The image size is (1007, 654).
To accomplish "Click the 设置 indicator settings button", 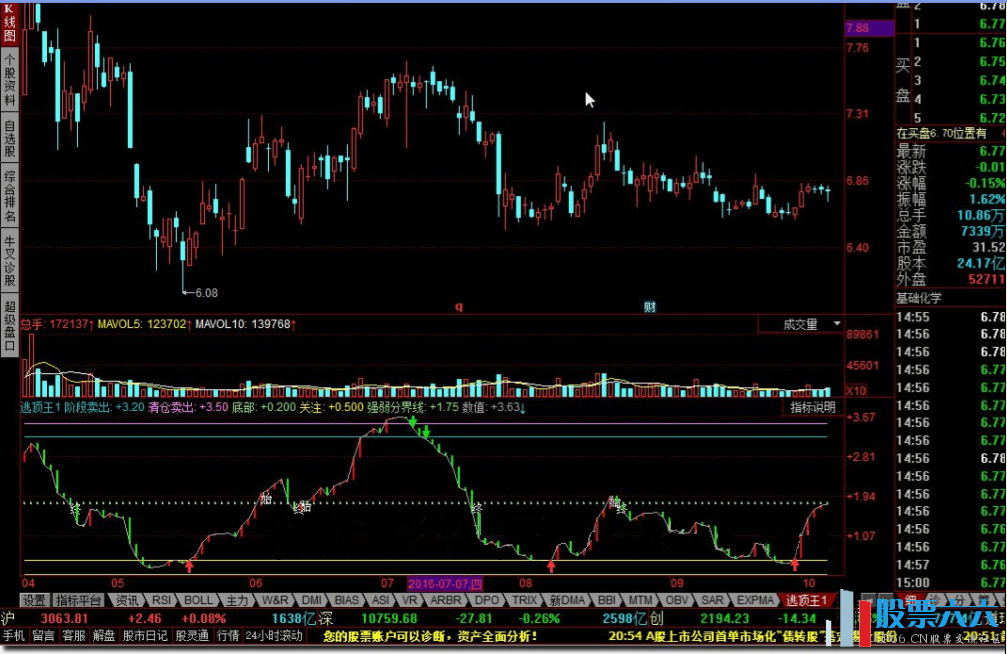I will pyautogui.click(x=35, y=600).
